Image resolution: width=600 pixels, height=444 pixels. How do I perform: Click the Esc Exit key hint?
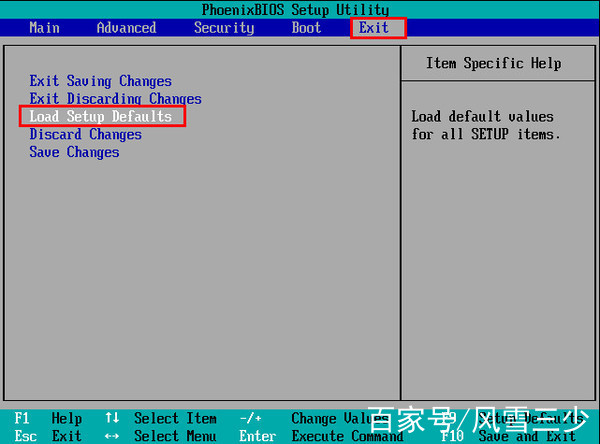pos(48,436)
